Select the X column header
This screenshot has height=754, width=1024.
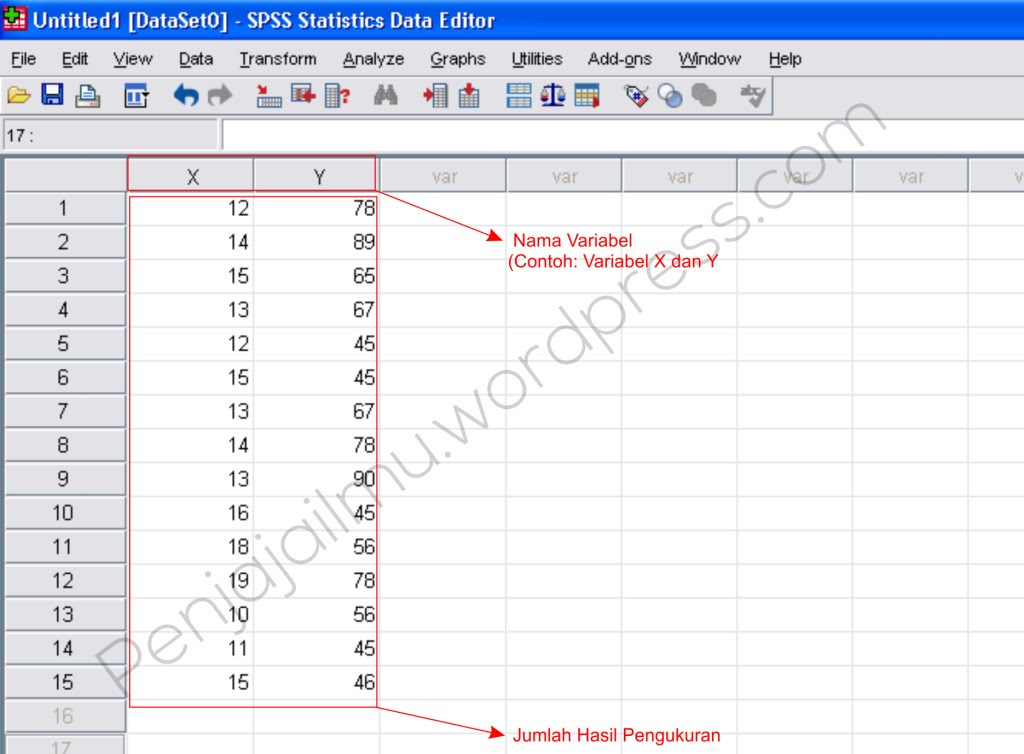pos(191,176)
